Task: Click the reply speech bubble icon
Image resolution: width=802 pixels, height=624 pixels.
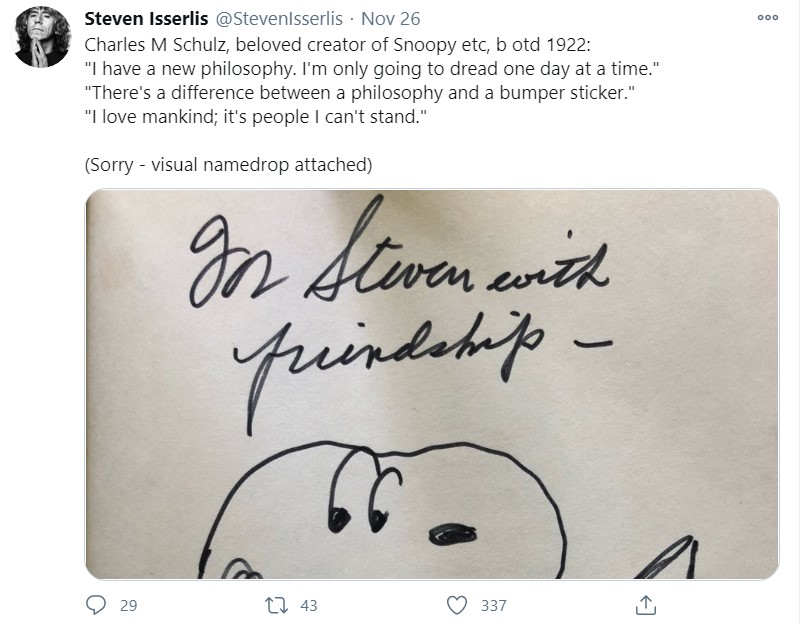Action: (97, 605)
